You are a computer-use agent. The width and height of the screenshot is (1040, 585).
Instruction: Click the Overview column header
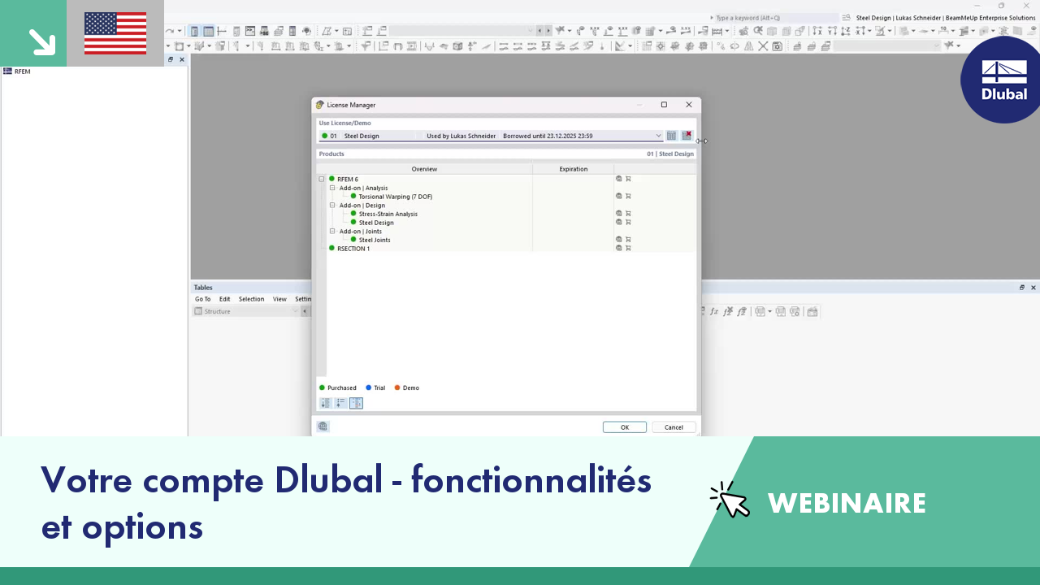point(424,169)
